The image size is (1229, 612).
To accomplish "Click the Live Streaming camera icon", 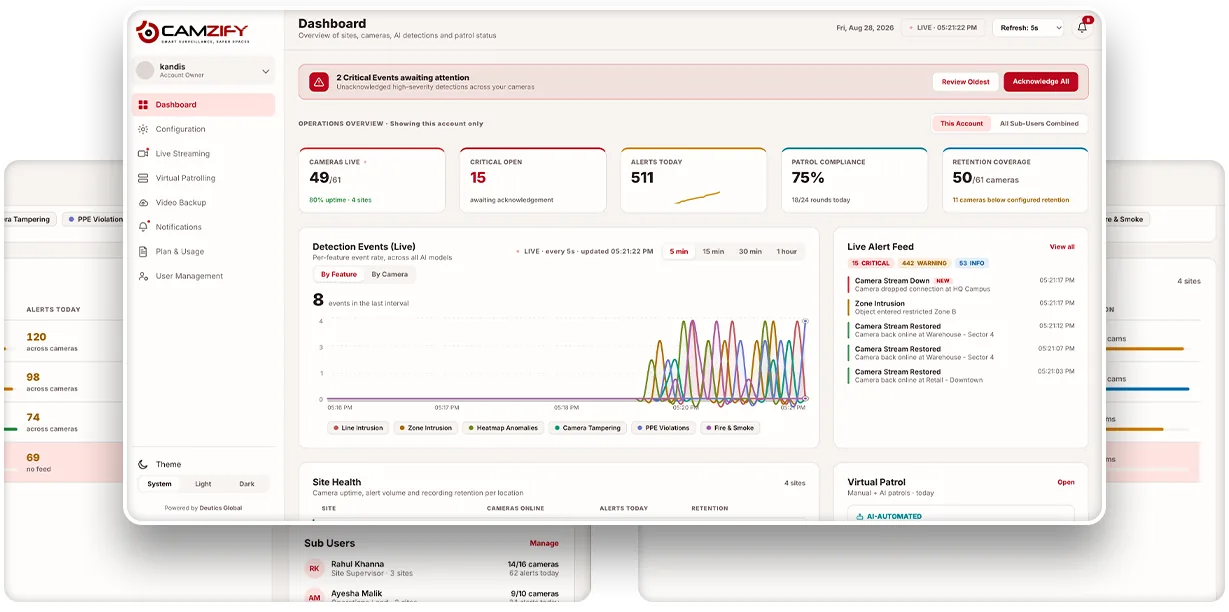I will click(143, 154).
